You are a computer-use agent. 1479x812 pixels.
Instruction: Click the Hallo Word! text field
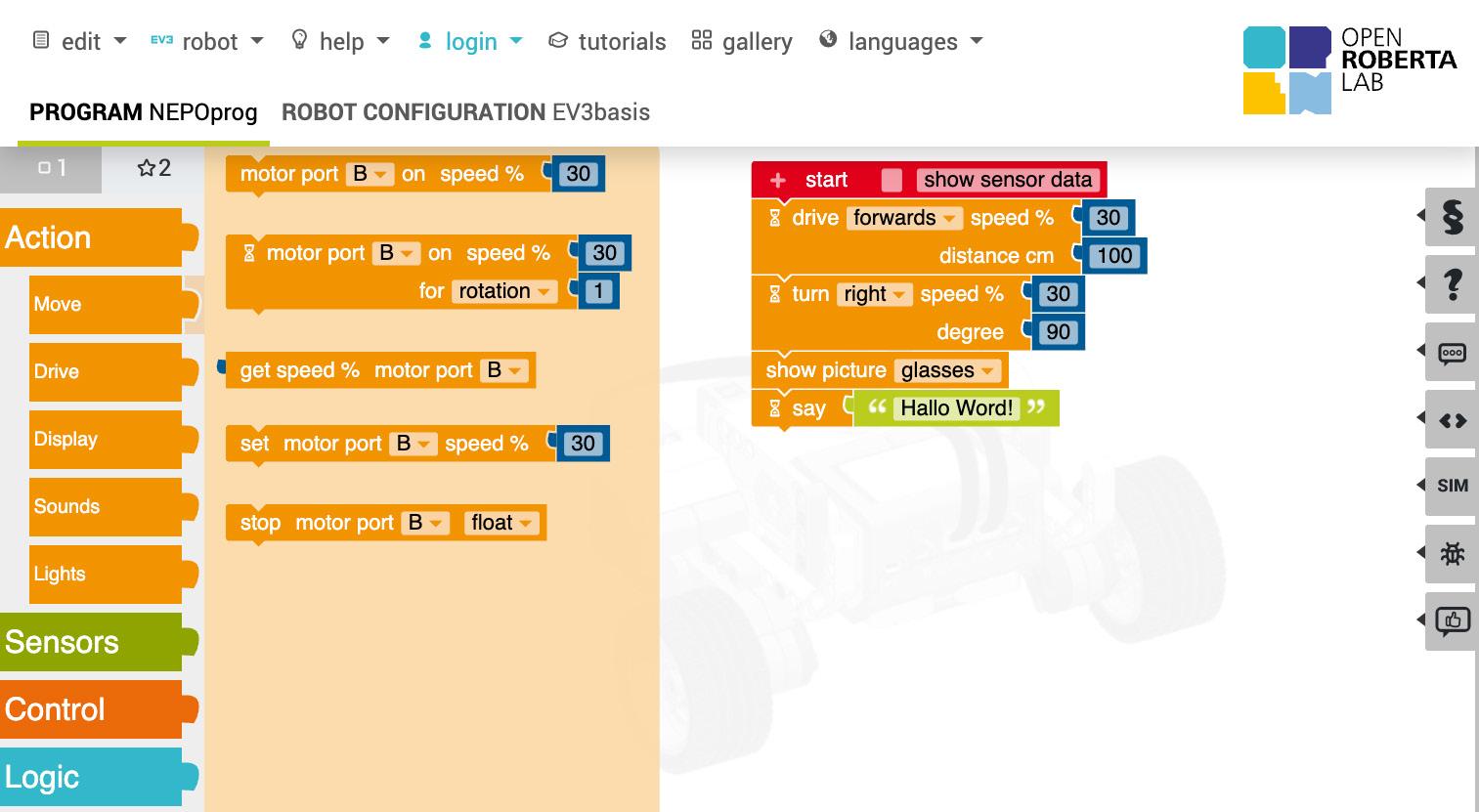(956, 408)
